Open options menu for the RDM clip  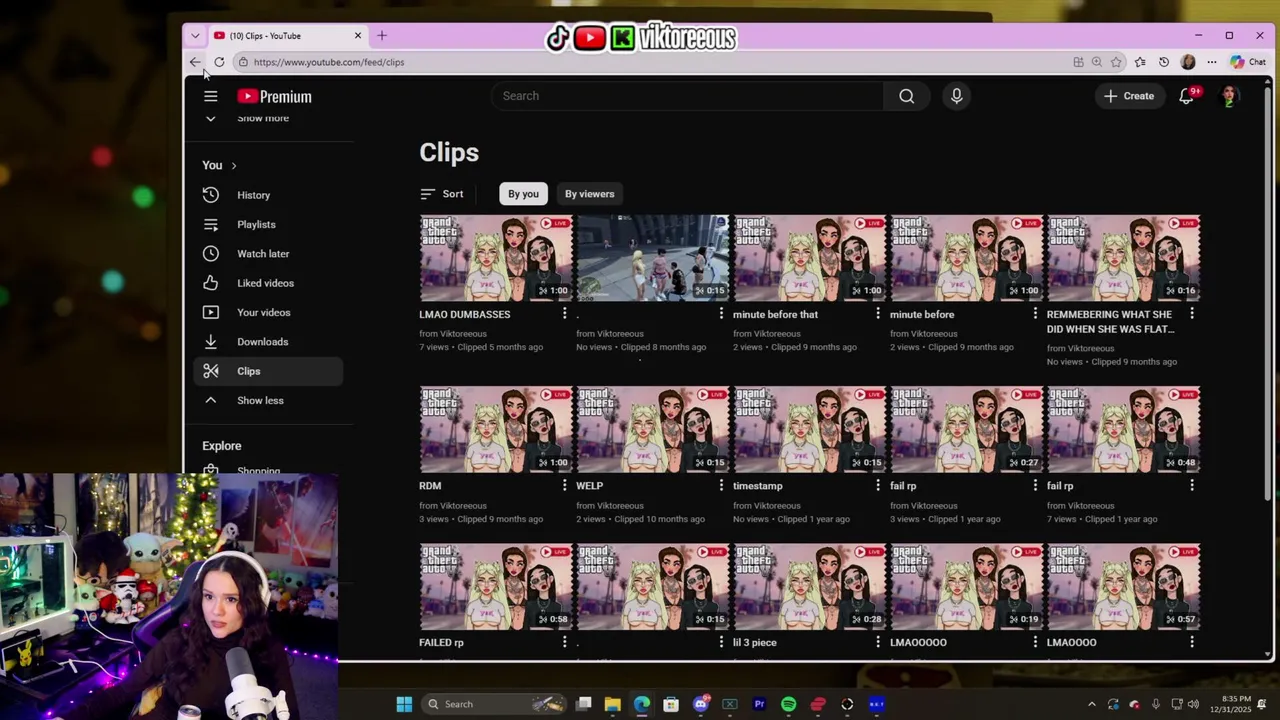[564, 486]
